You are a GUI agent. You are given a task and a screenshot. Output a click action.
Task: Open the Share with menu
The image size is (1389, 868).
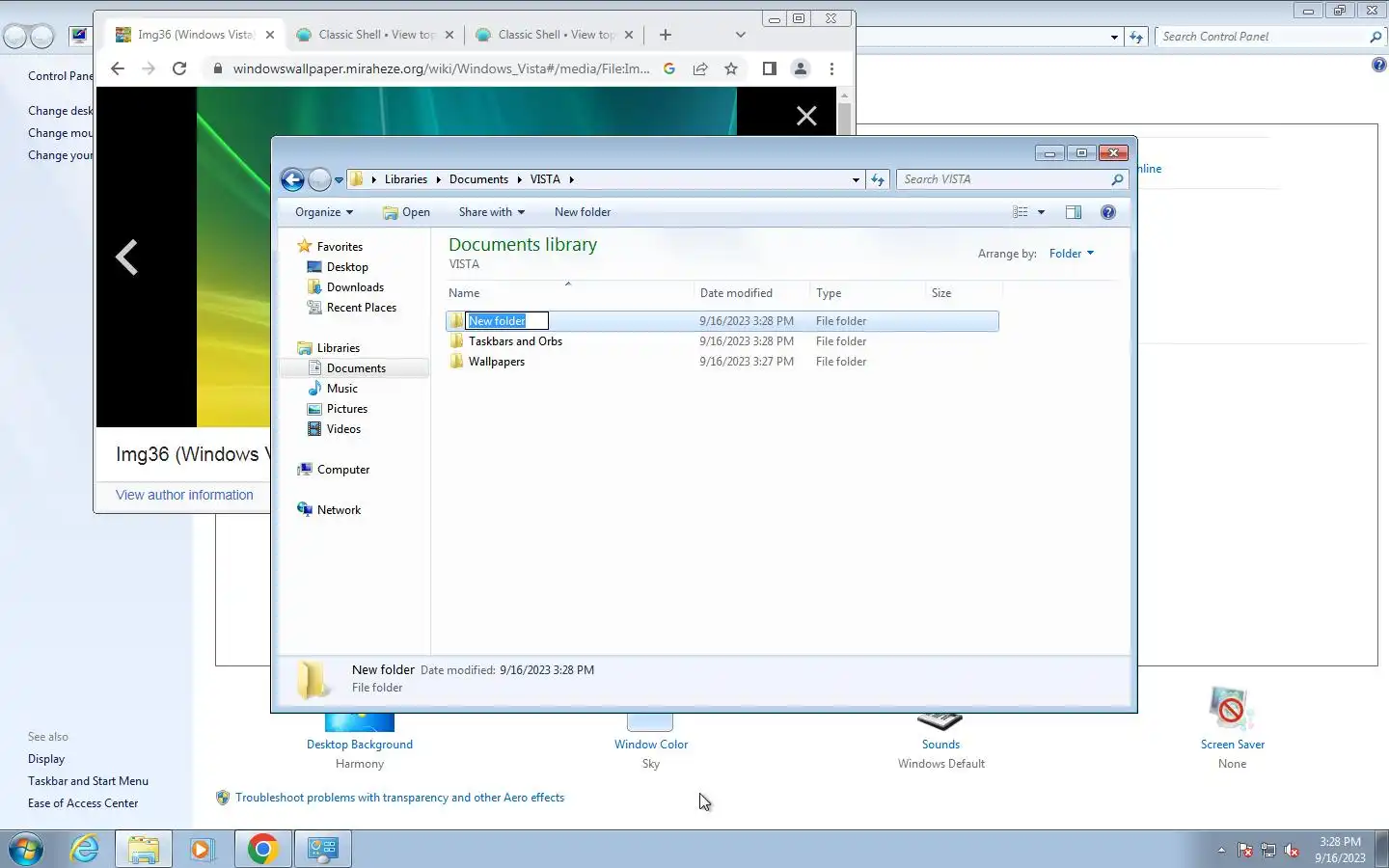click(491, 212)
